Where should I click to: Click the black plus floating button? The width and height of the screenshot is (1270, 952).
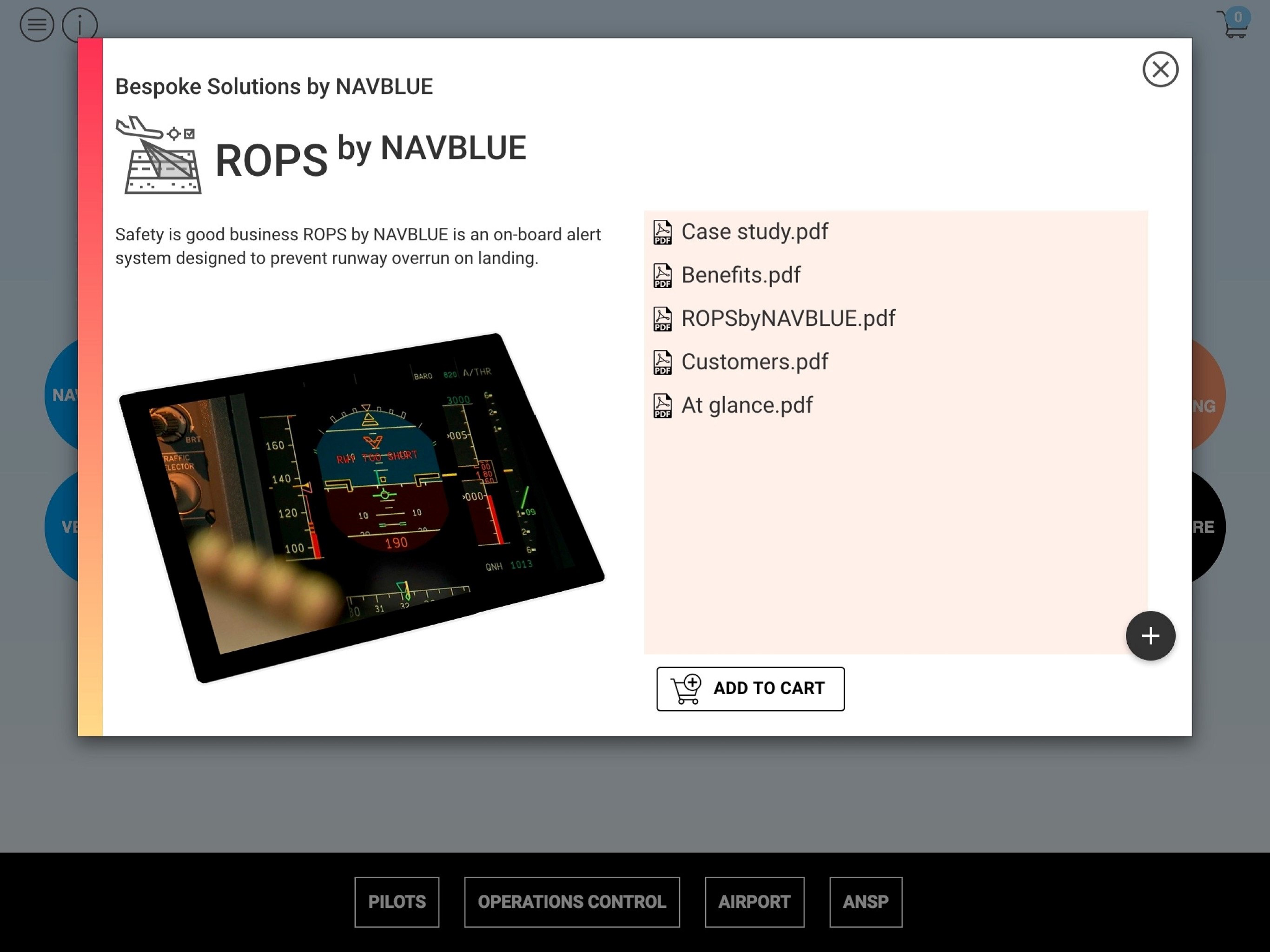point(1150,635)
